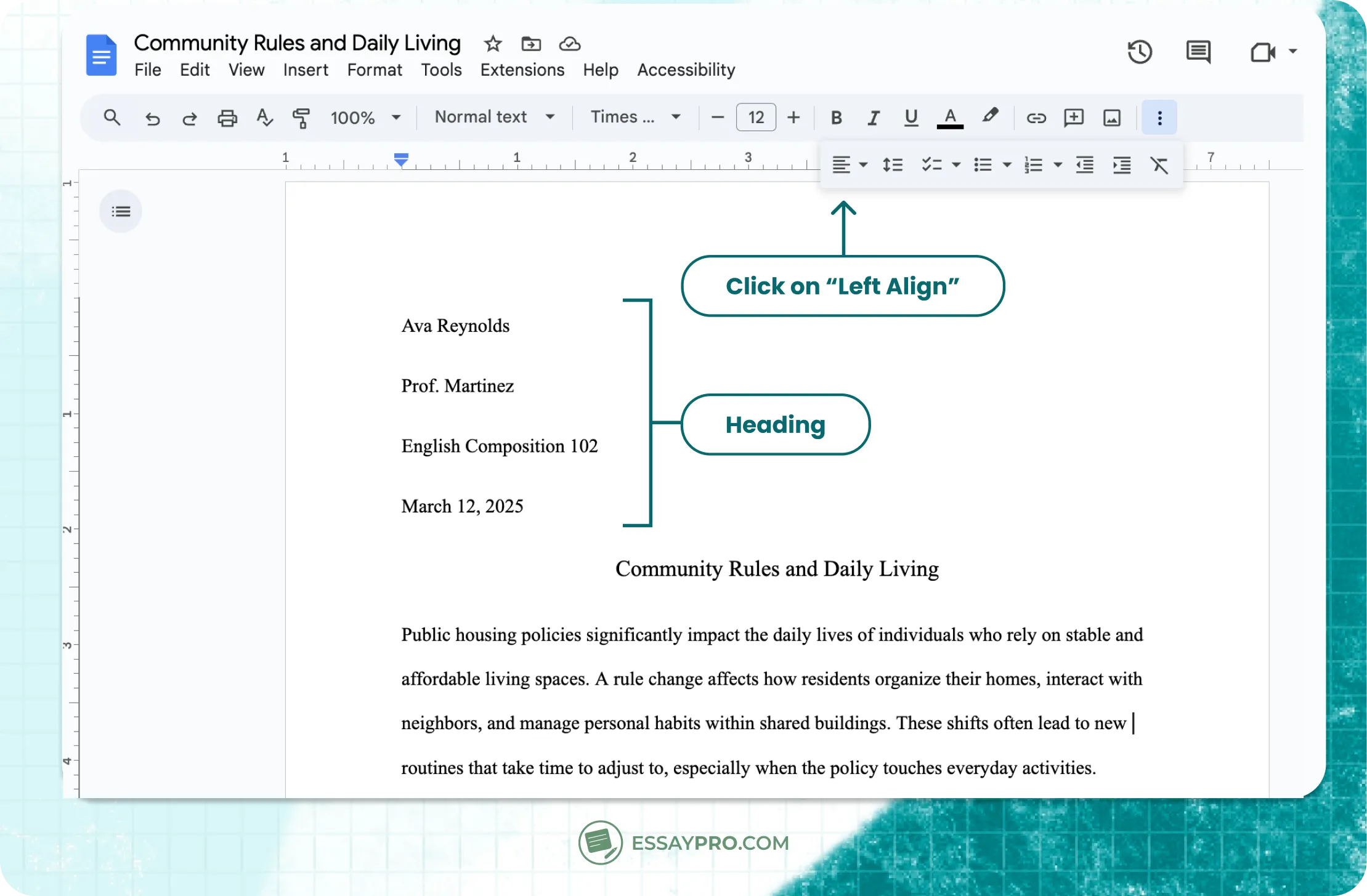The width and height of the screenshot is (1367, 896).
Task: Select the Print icon
Action: click(227, 118)
